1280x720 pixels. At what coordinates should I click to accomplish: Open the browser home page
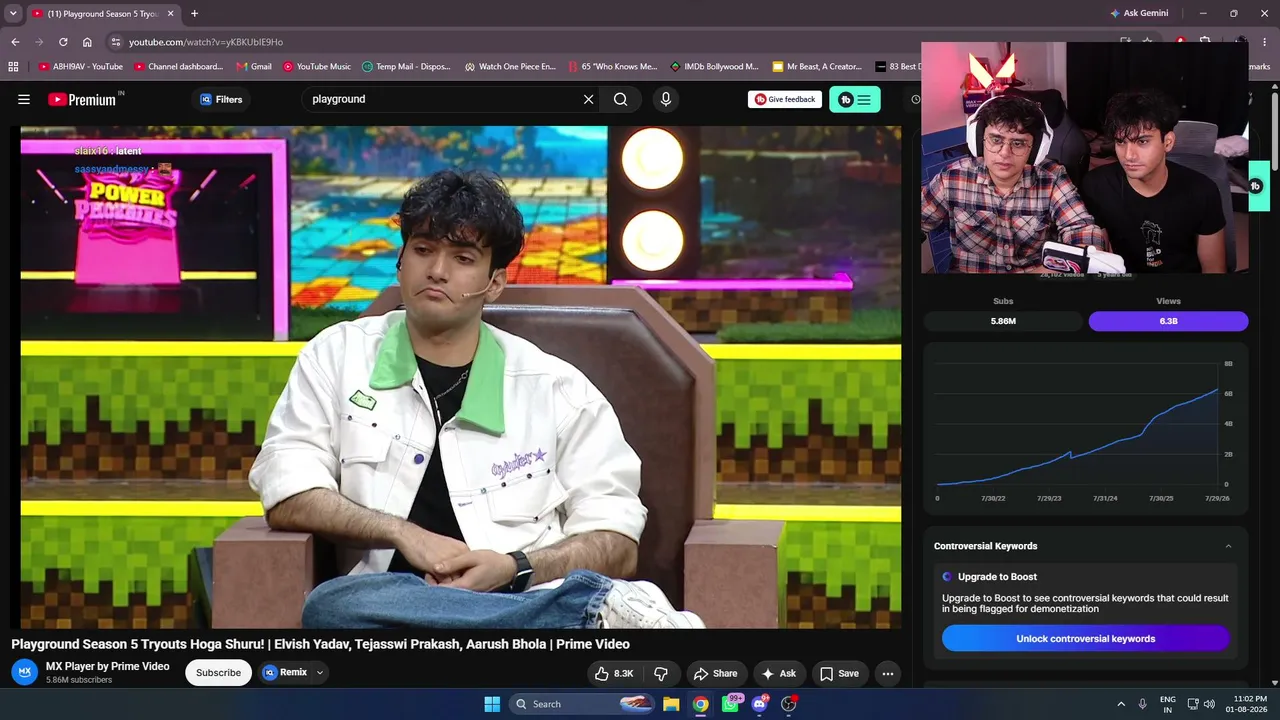[x=87, y=42]
